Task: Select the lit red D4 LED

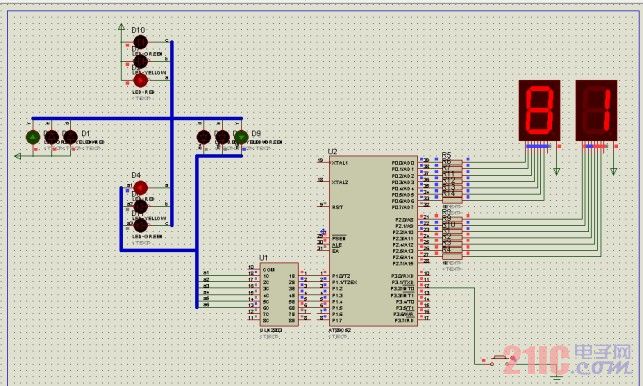Action: (x=140, y=187)
